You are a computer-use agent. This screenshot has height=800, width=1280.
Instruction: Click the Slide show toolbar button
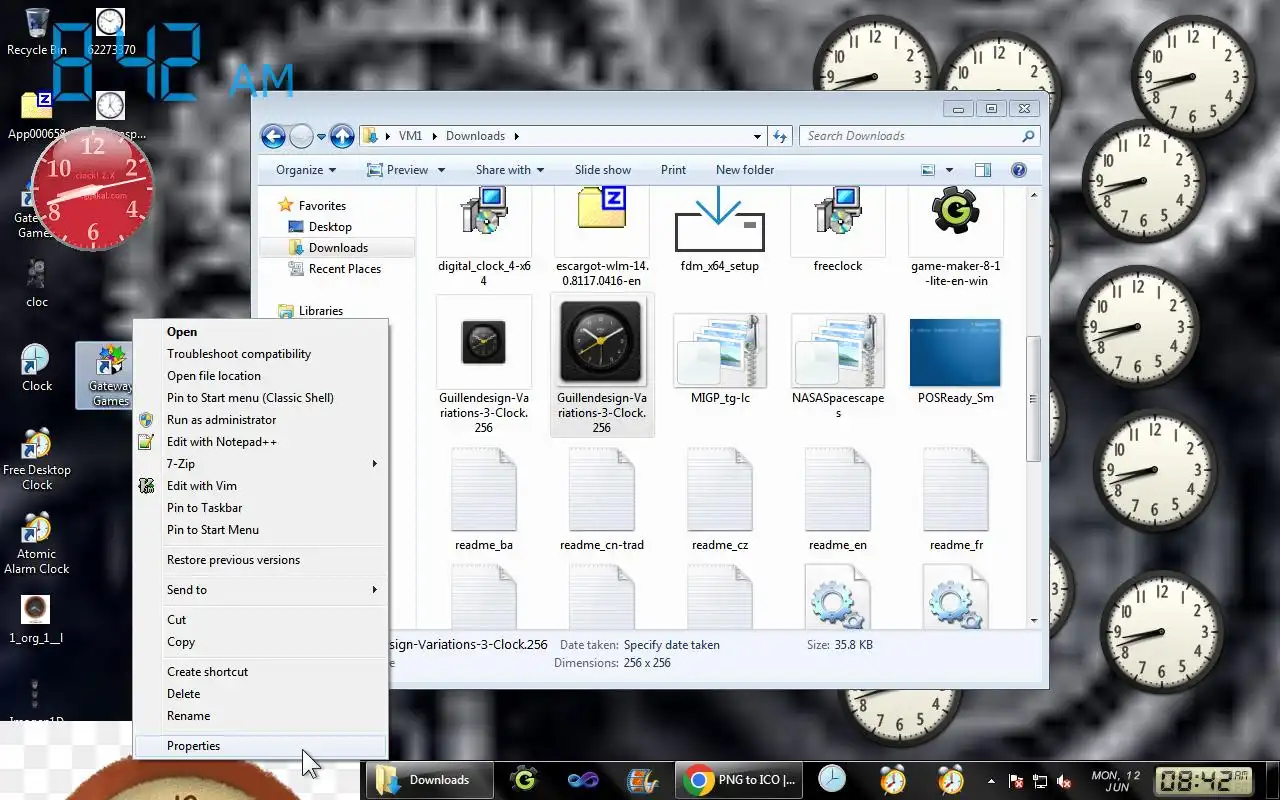[x=603, y=170]
